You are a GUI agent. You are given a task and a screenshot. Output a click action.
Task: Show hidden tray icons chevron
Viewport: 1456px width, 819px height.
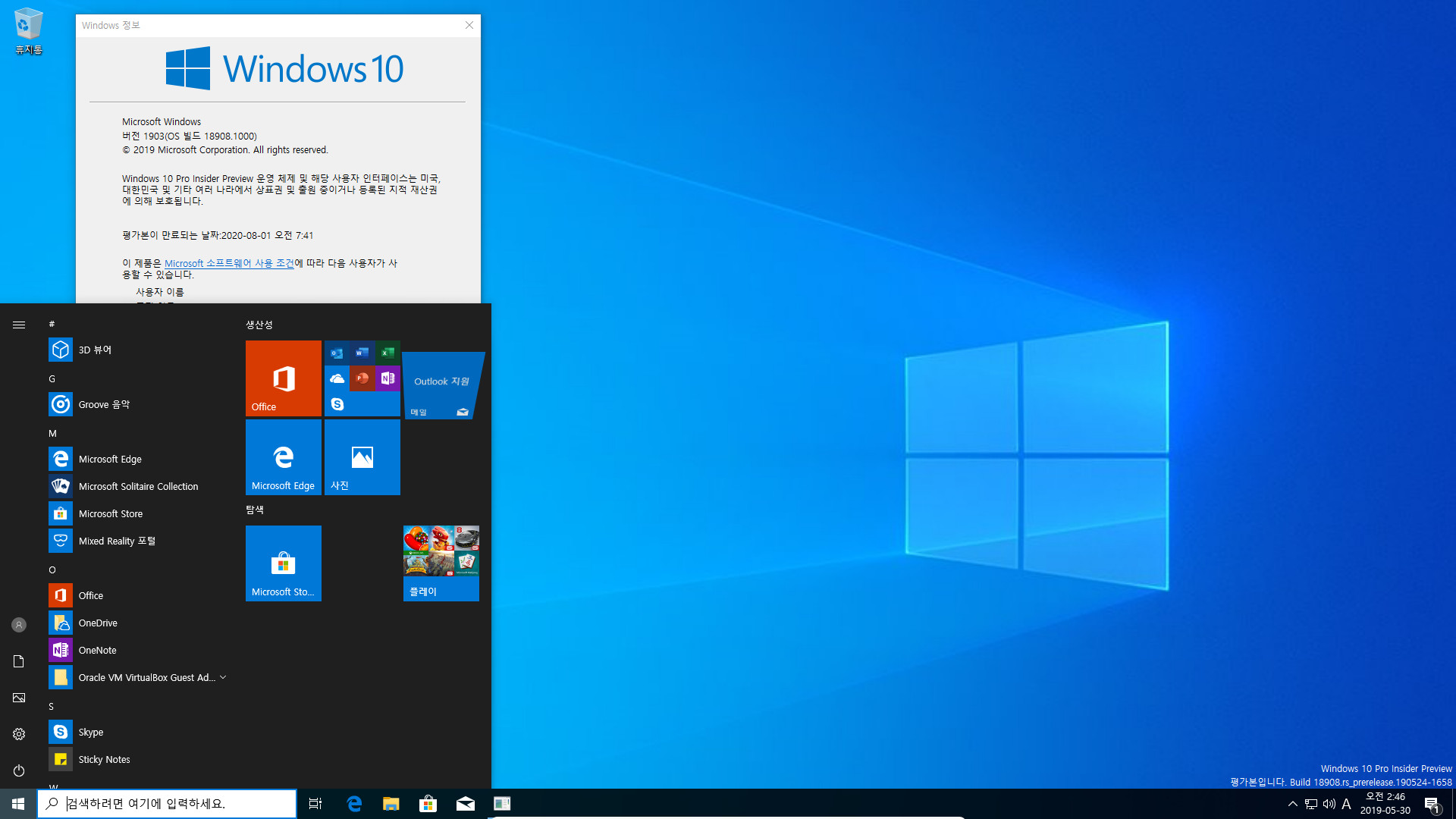[x=1293, y=804]
